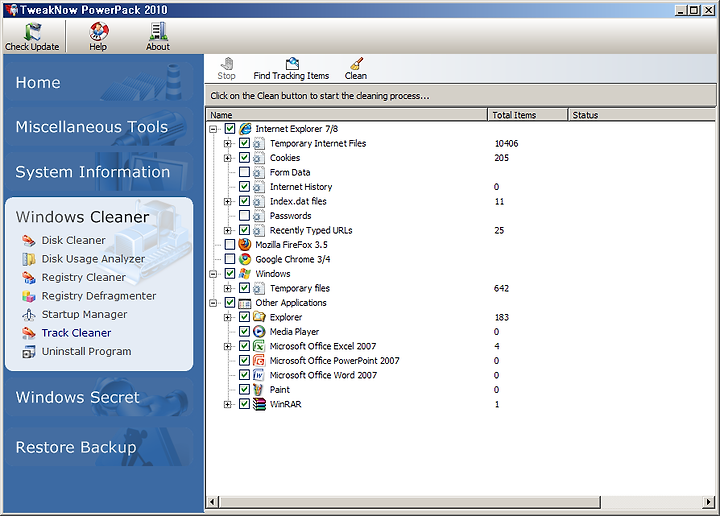
Task: Check the Google Chrome 3/4 checkbox
Action: pos(230,259)
